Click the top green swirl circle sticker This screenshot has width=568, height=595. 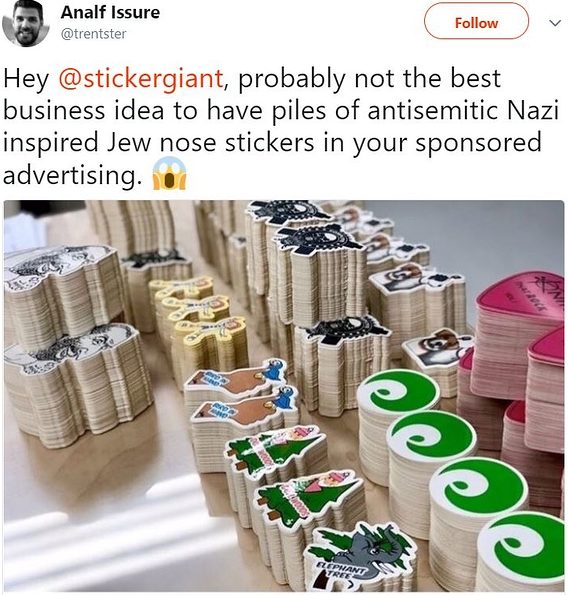tap(398, 391)
